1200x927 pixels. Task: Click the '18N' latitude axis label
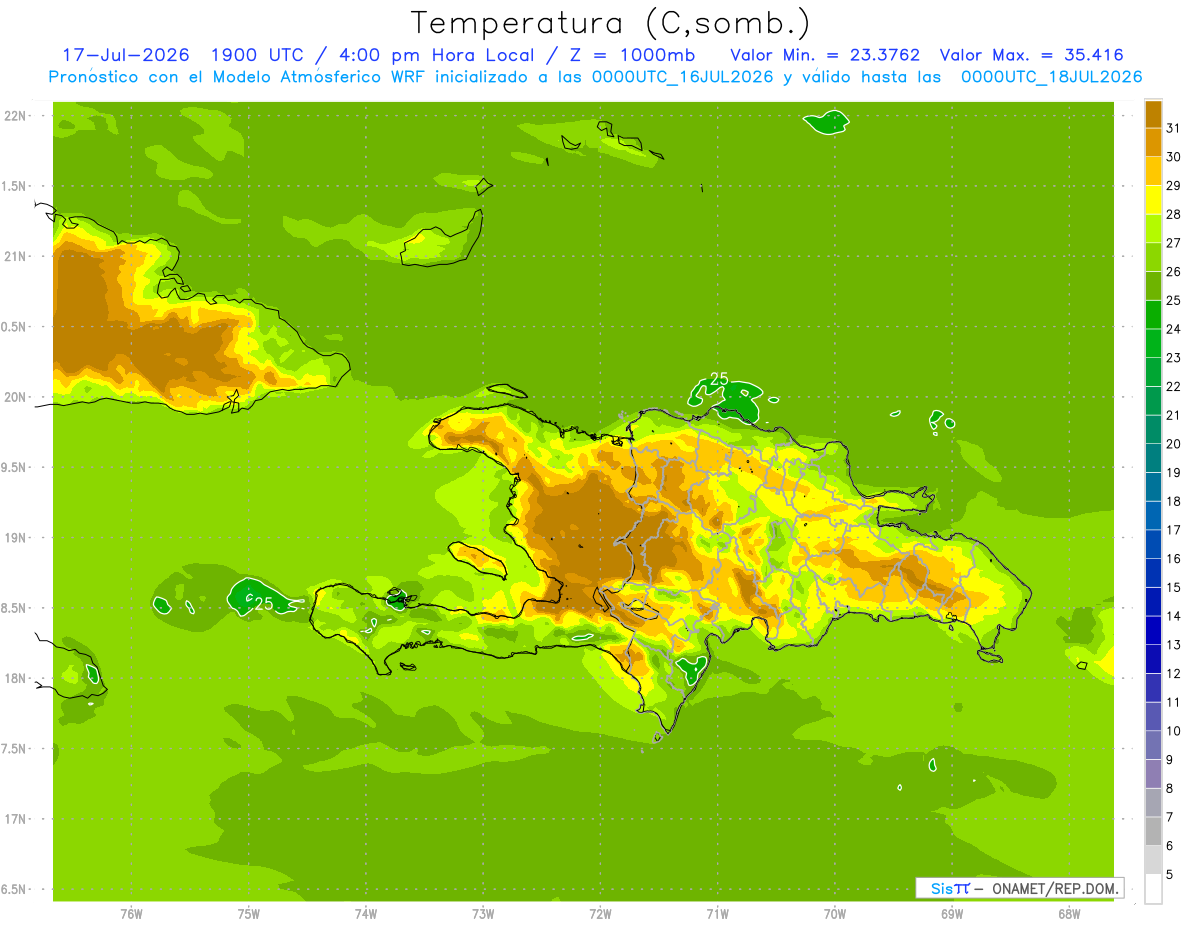pos(17,679)
